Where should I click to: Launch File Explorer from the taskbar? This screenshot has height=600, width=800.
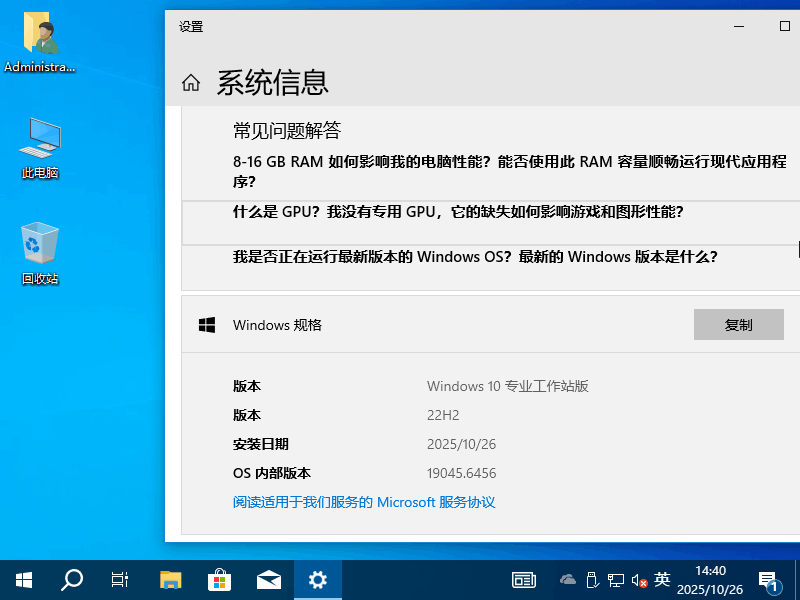click(170, 579)
